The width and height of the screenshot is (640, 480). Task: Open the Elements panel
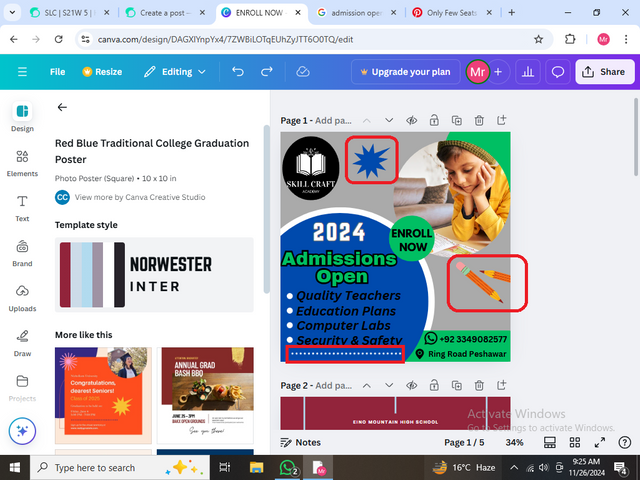pyautogui.click(x=22, y=163)
